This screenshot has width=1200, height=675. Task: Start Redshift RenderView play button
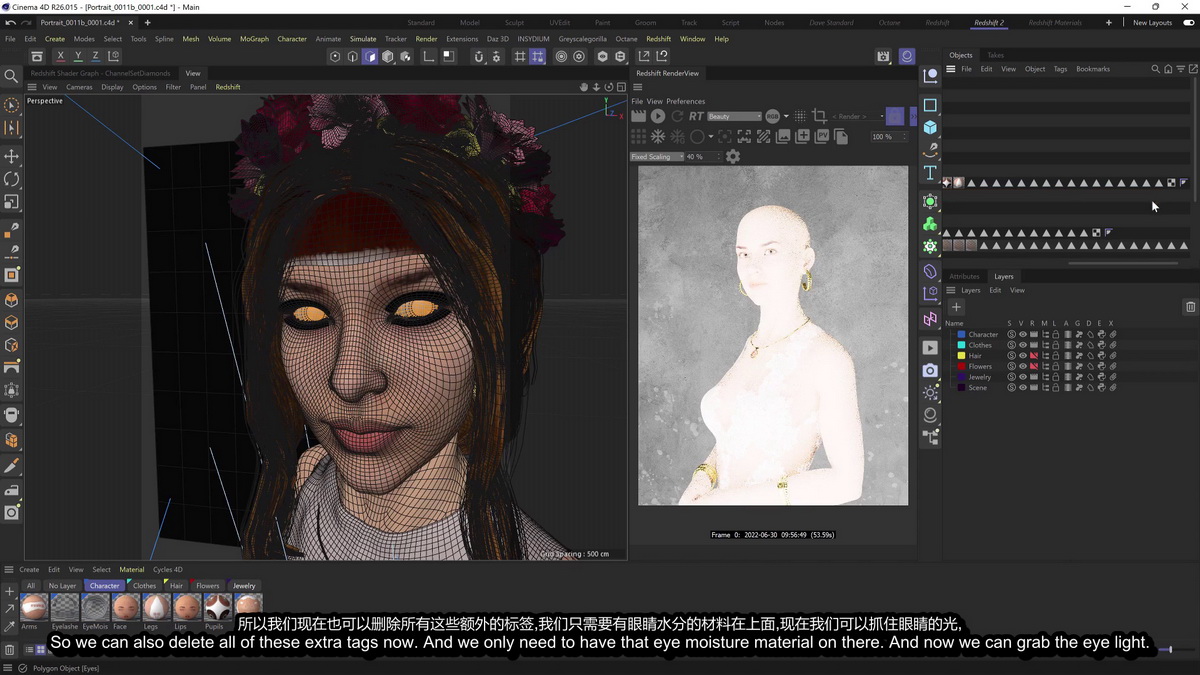click(657, 116)
